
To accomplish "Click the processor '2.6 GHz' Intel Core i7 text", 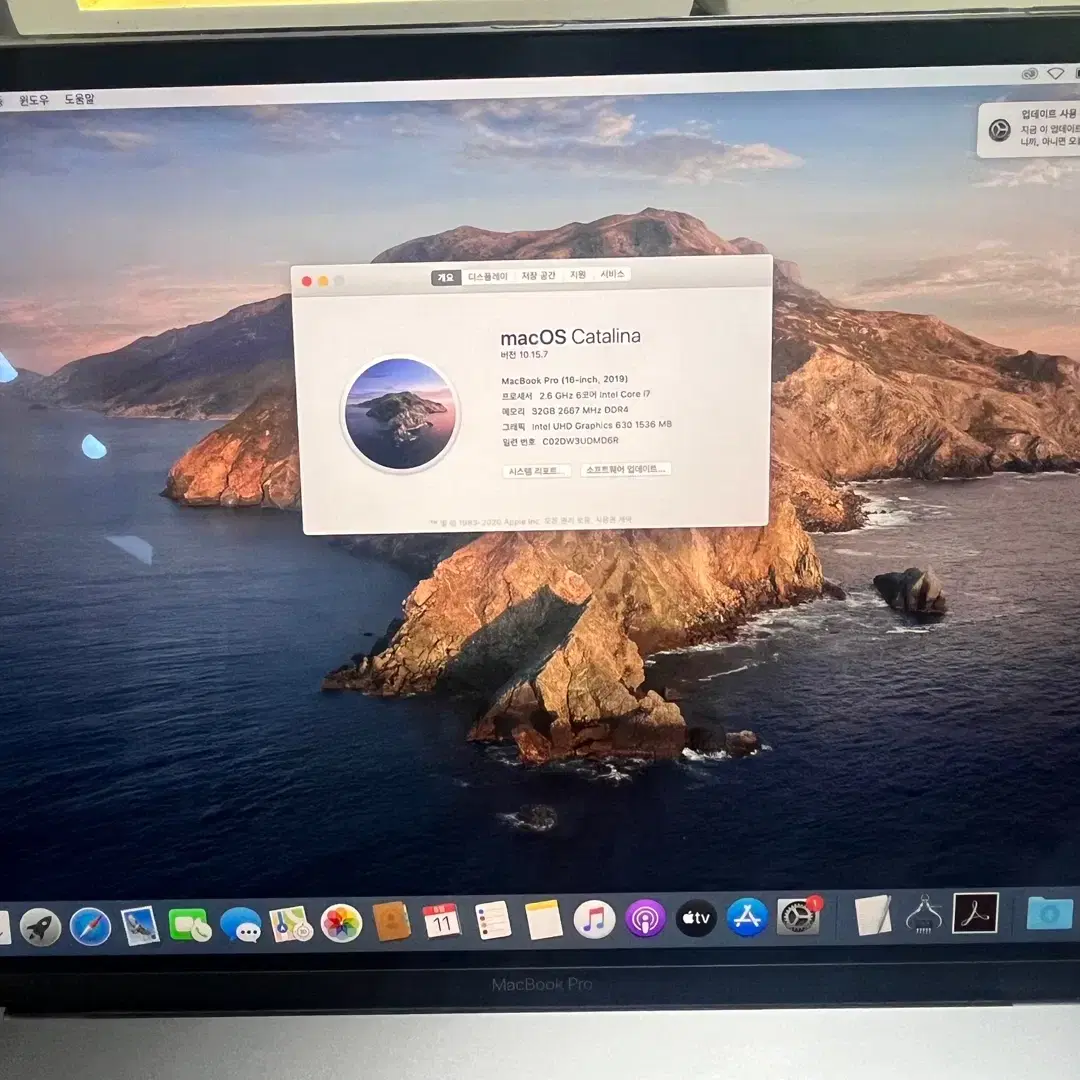I will pyautogui.click(x=594, y=395).
